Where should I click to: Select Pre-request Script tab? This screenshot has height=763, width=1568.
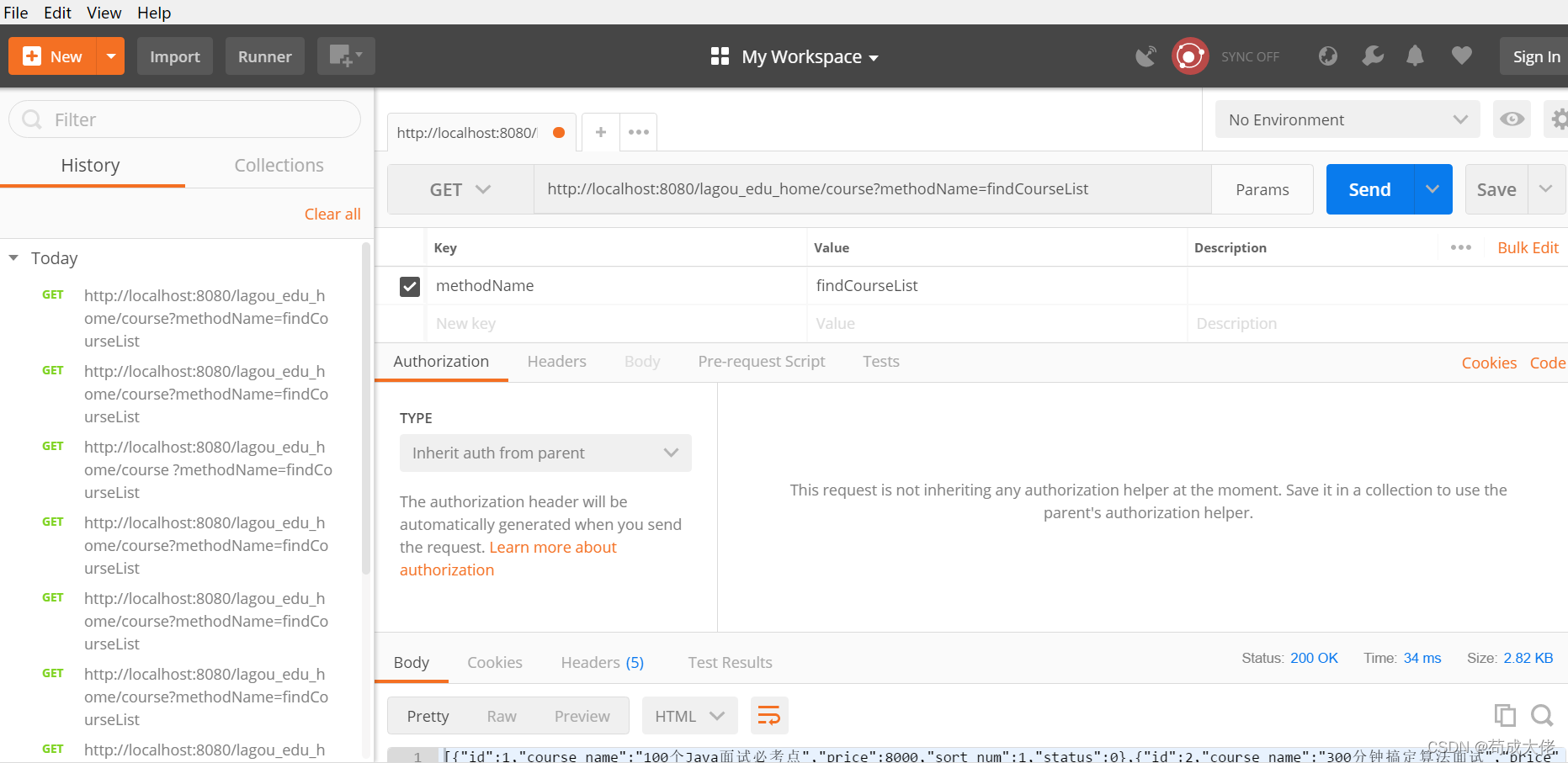click(x=762, y=362)
